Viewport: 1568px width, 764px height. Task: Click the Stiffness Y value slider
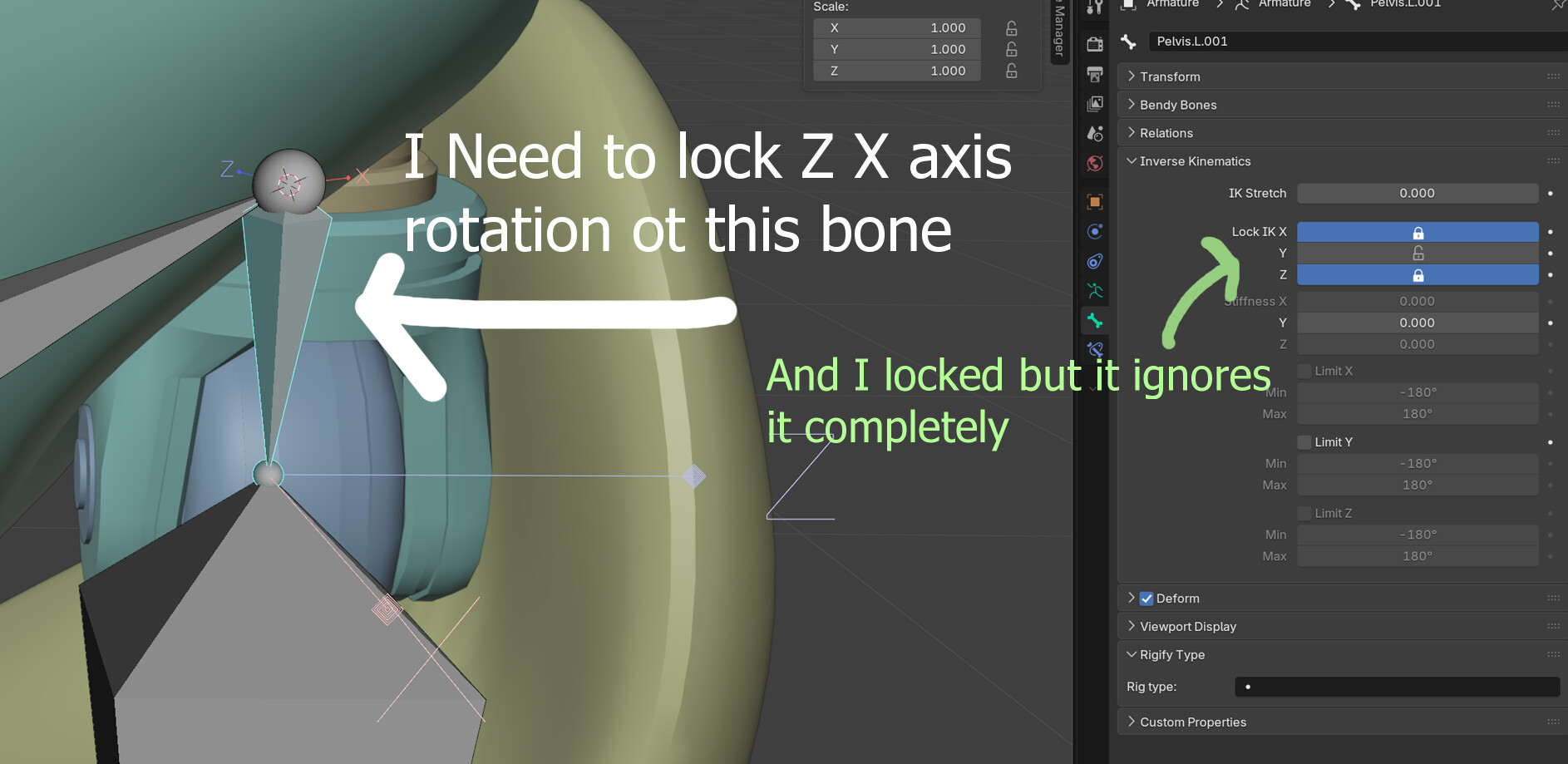(x=1418, y=323)
